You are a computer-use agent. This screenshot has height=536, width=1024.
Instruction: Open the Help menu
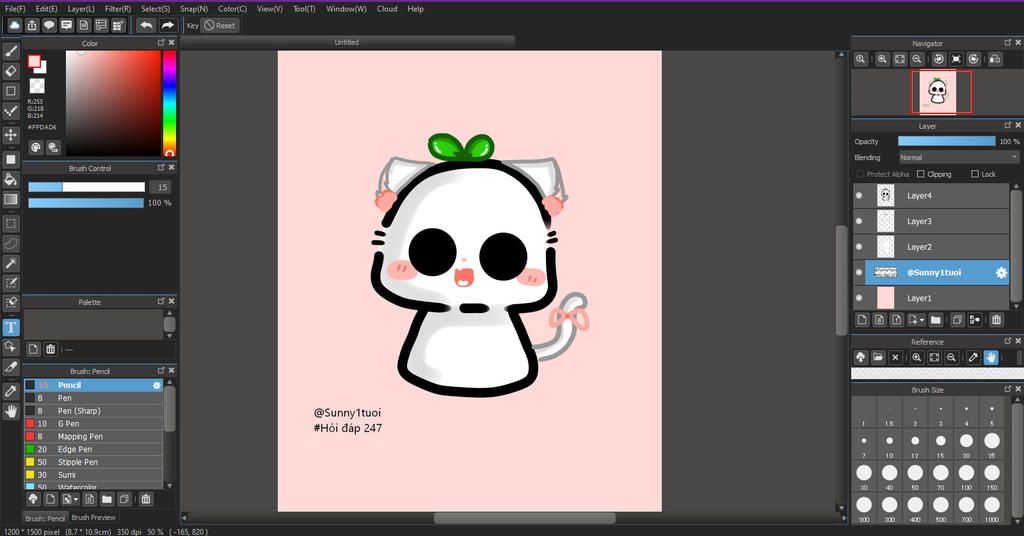[x=415, y=8]
